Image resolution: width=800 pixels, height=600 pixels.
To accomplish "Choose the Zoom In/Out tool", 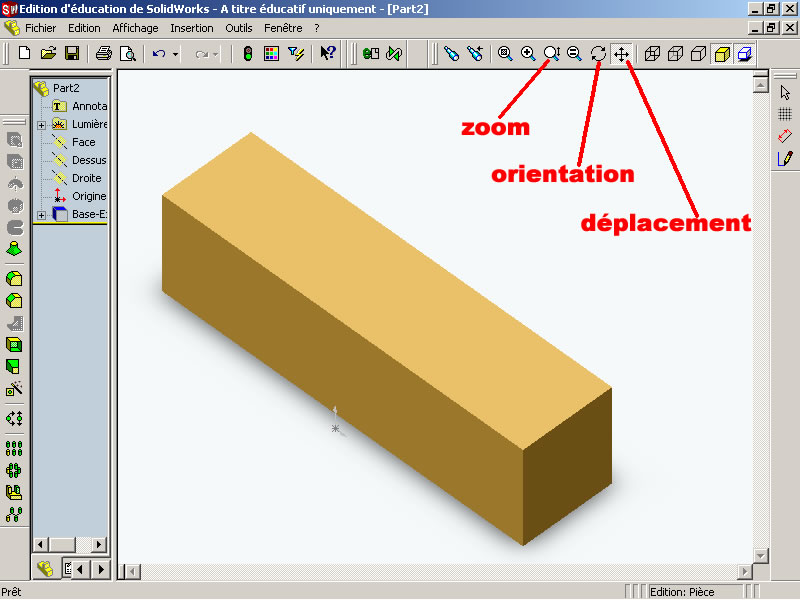I will [552, 54].
